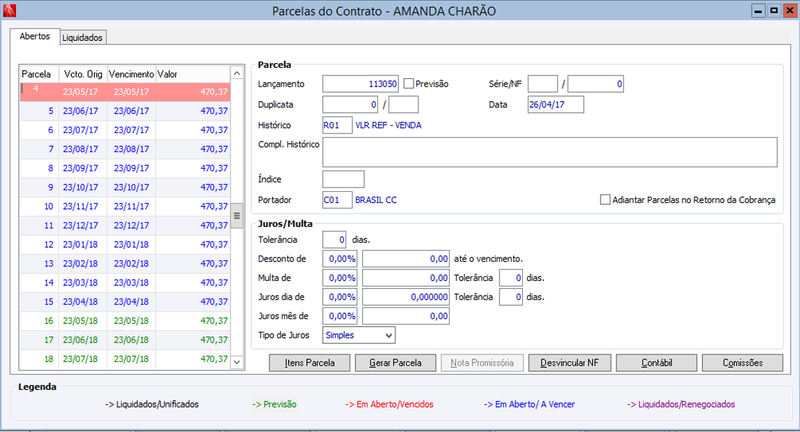Click the Multa de tolerance days field
Viewport: 800px width, 432px height.
click(x=511, y=278)
